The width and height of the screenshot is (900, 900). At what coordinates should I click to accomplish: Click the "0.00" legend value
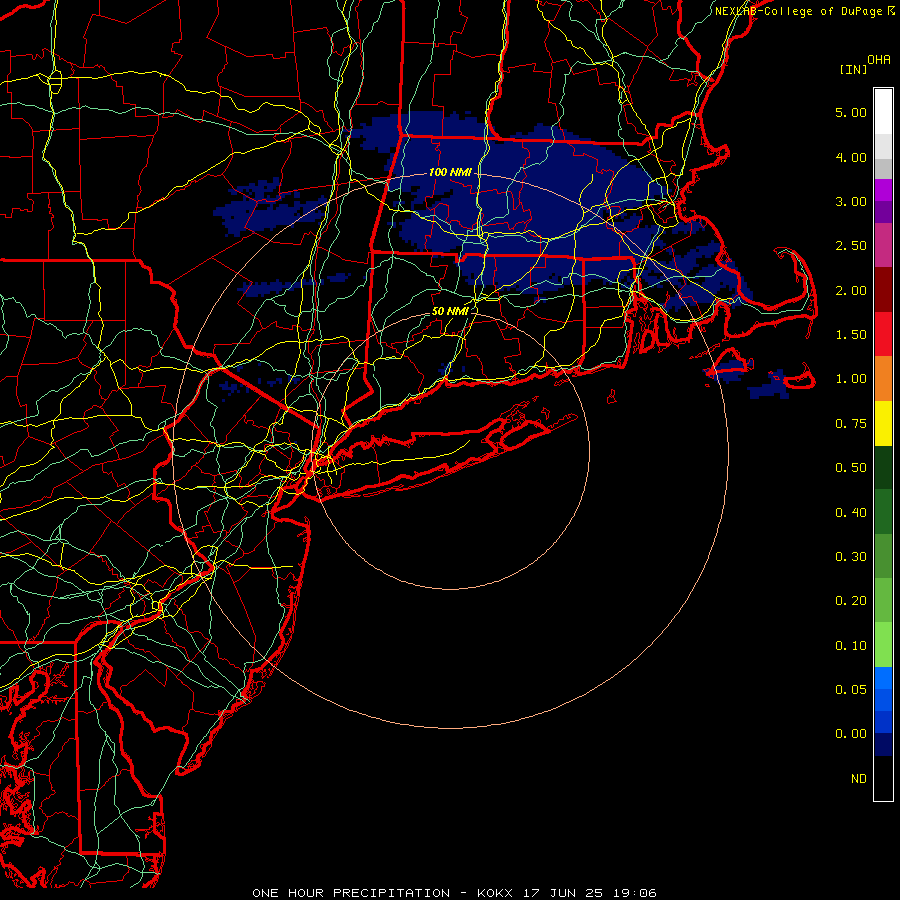851,734
